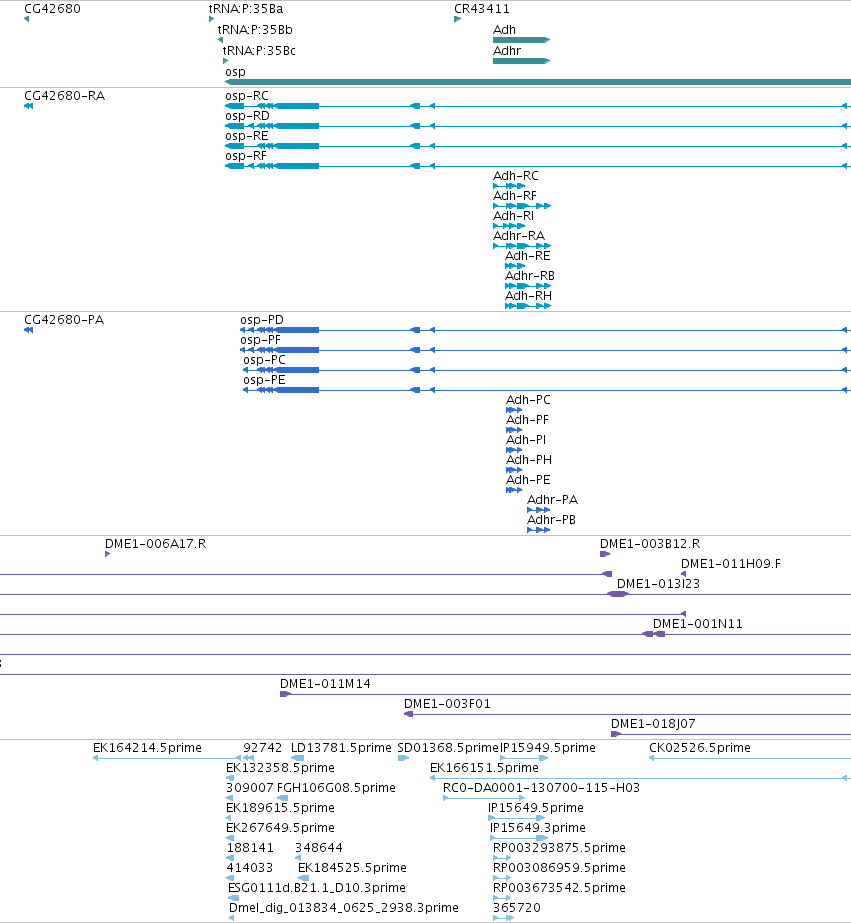Select the IP15649.3prime EST

click(x=519, y=838)
